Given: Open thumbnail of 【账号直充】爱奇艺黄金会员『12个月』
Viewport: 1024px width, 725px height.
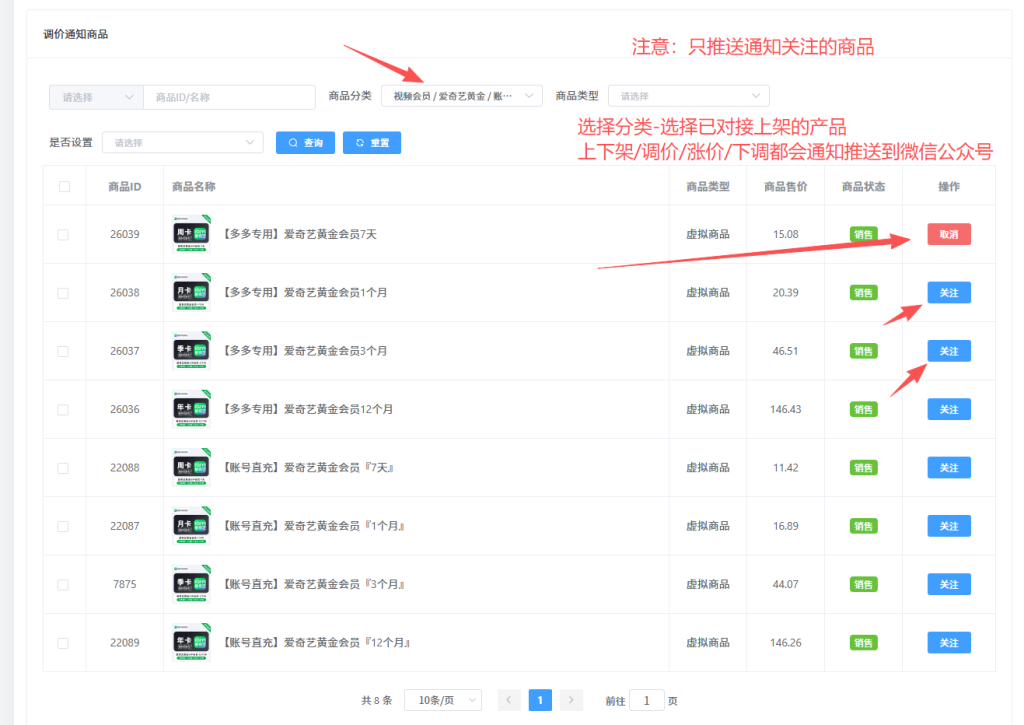Looking at the screenshot, I should coord(191,642).
